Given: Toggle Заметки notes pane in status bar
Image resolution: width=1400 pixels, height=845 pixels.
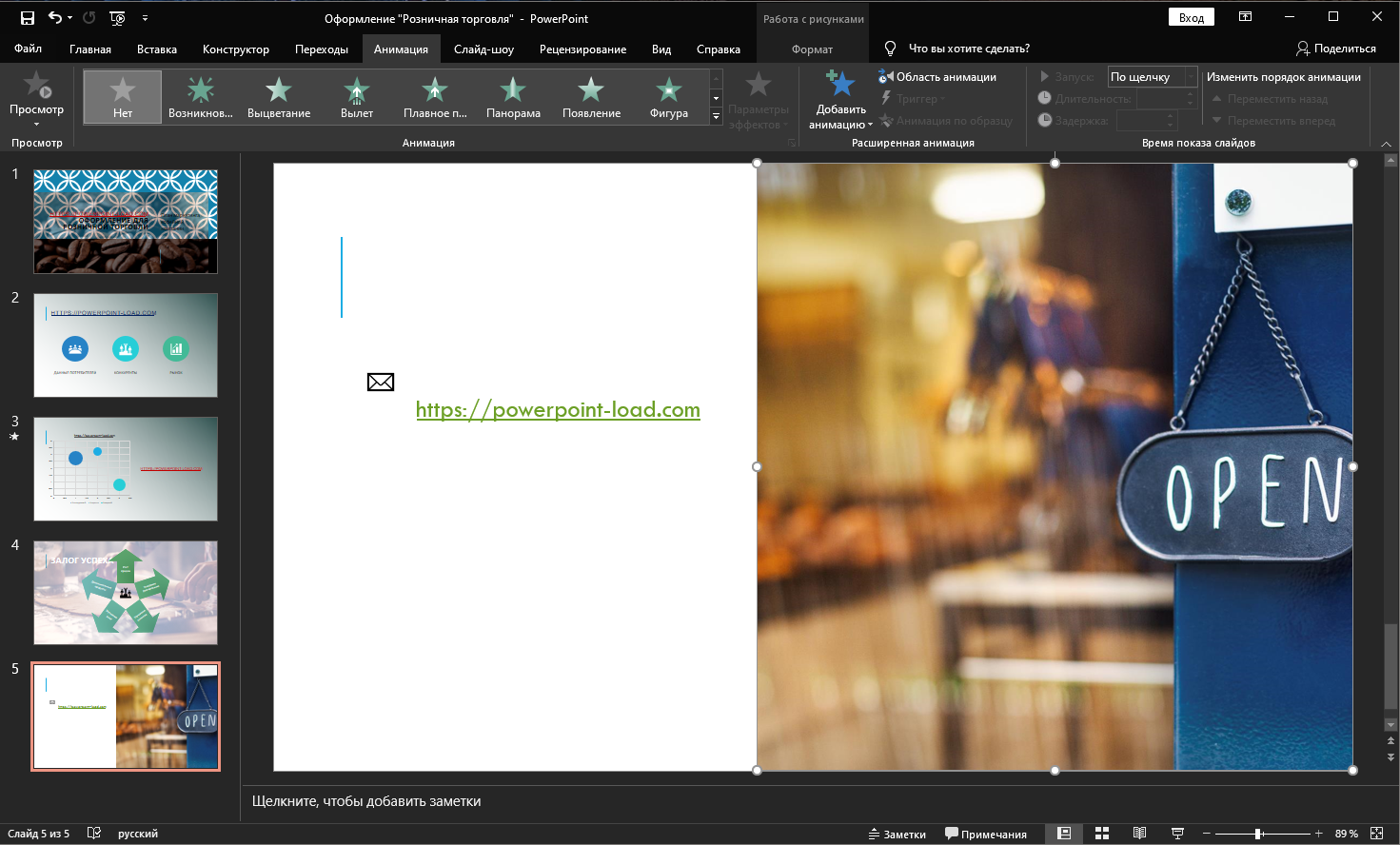Looking at the screenshot, I should click(897, 834).
